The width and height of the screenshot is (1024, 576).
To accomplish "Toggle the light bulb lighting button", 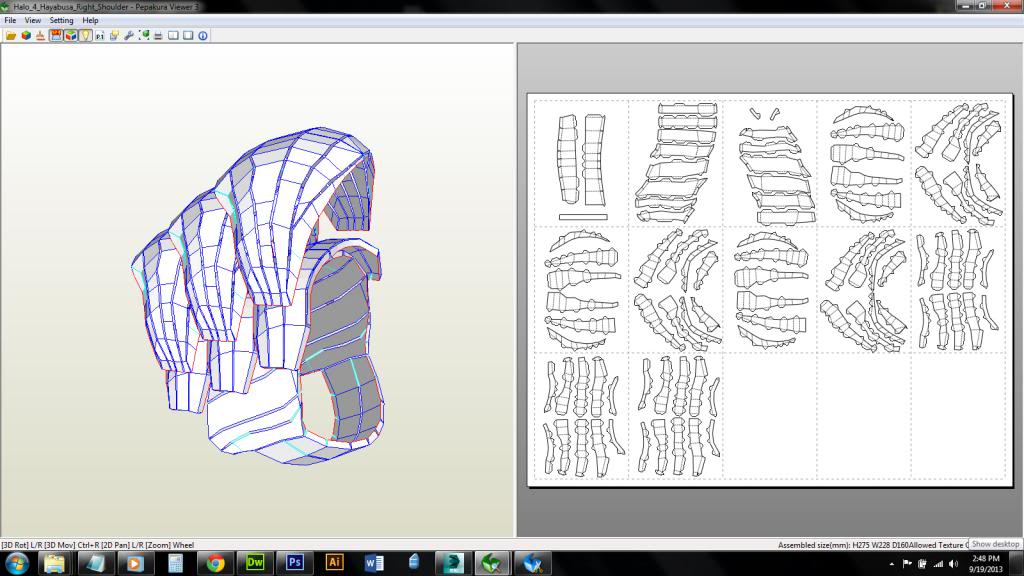I will click(x=85, y=35).
